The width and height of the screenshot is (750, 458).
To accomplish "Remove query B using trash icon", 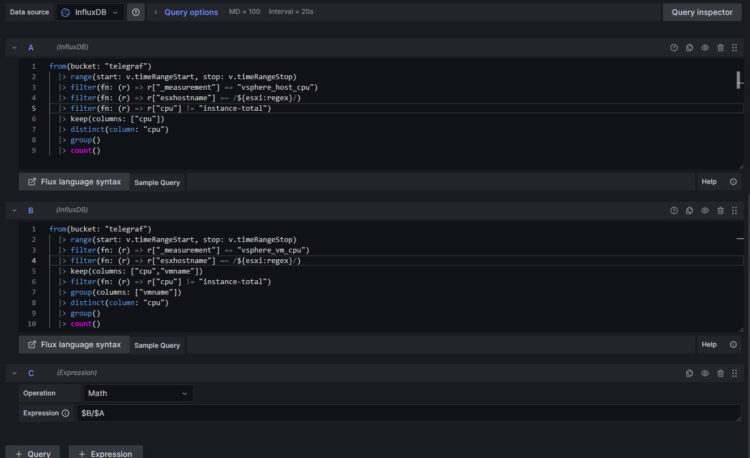I will [x=720, y=210].
